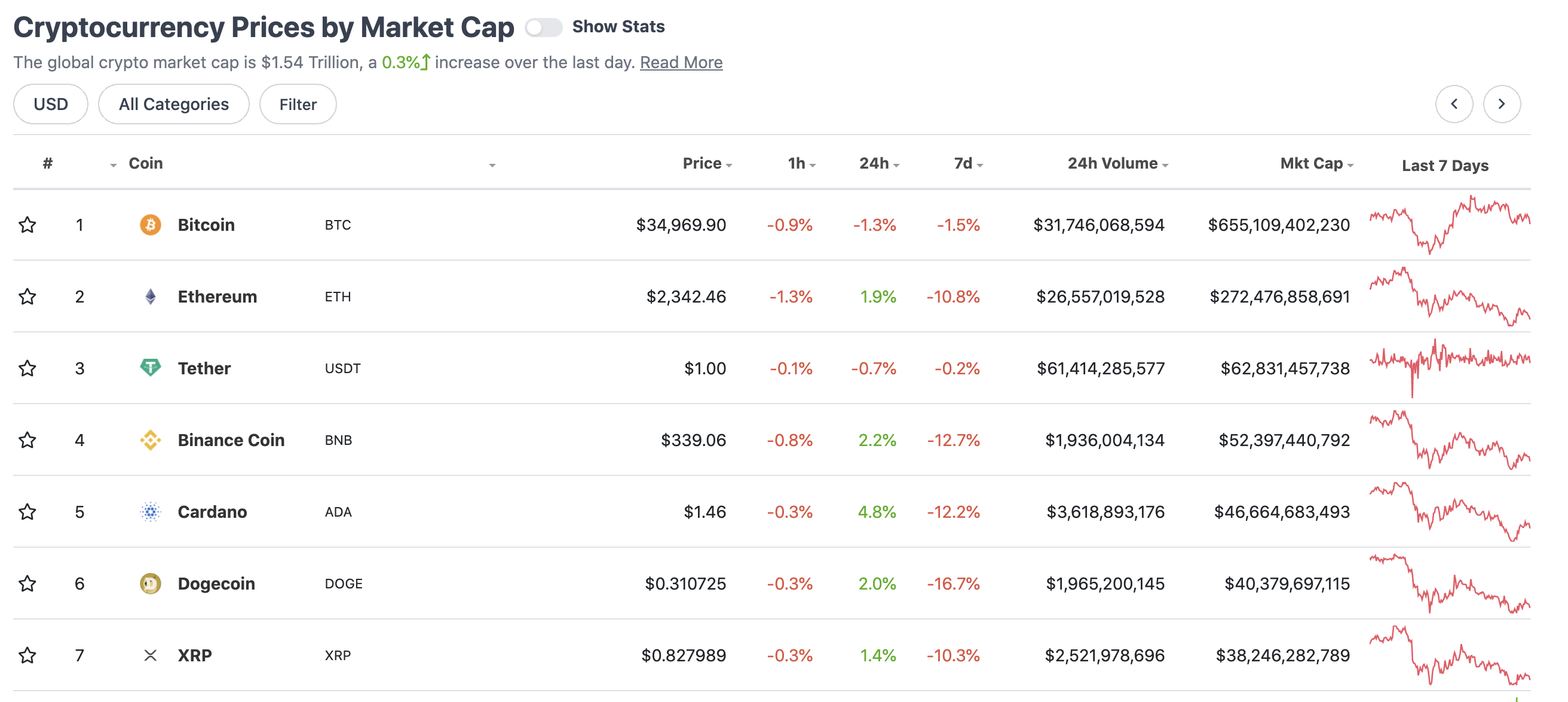Screen dimensions: 1568x702
Task: Go to next page with right chevron
Action: pyautogui.click(x=1501, y=104)
